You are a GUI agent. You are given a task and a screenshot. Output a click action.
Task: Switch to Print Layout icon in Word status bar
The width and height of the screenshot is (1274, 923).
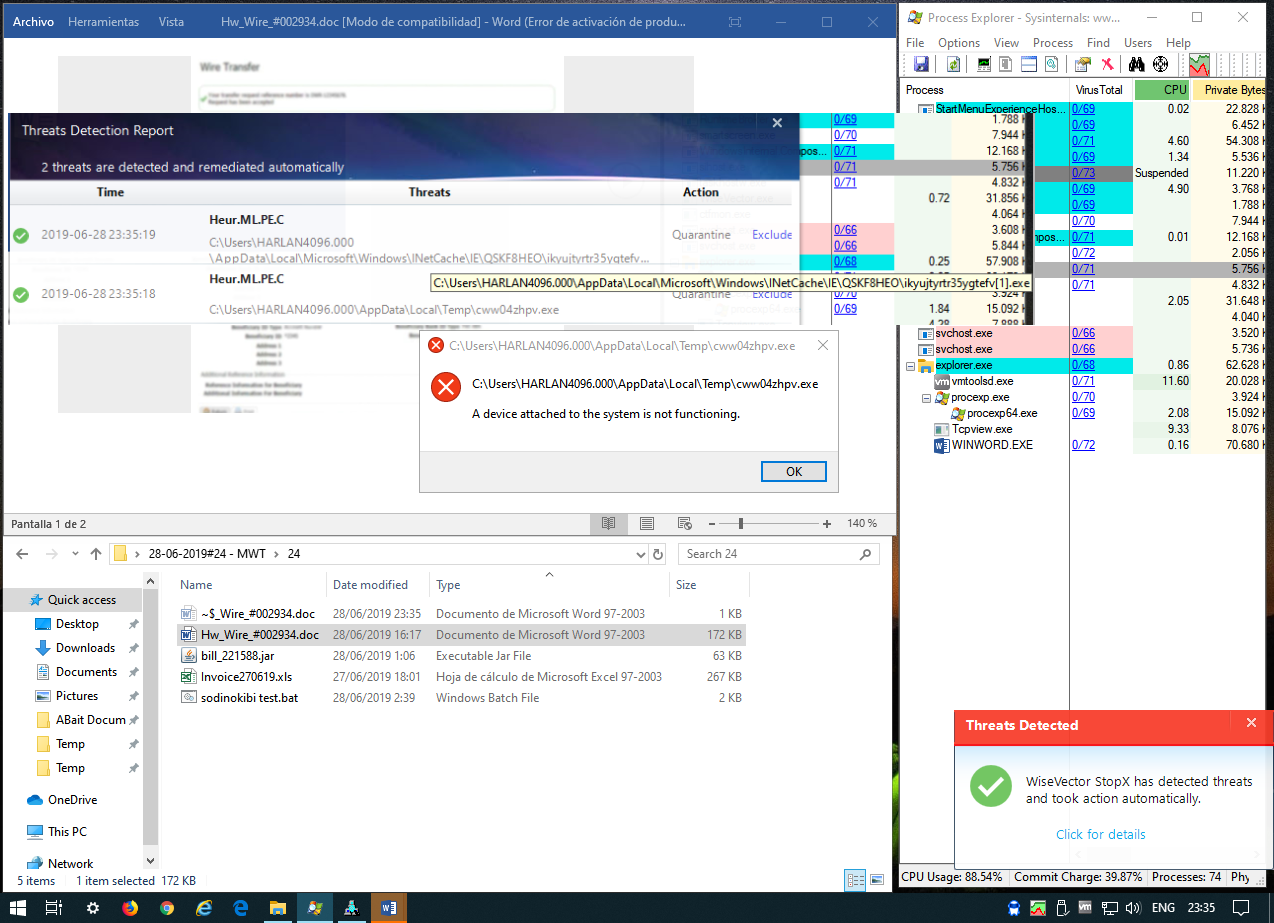click(x=647, y=523)
